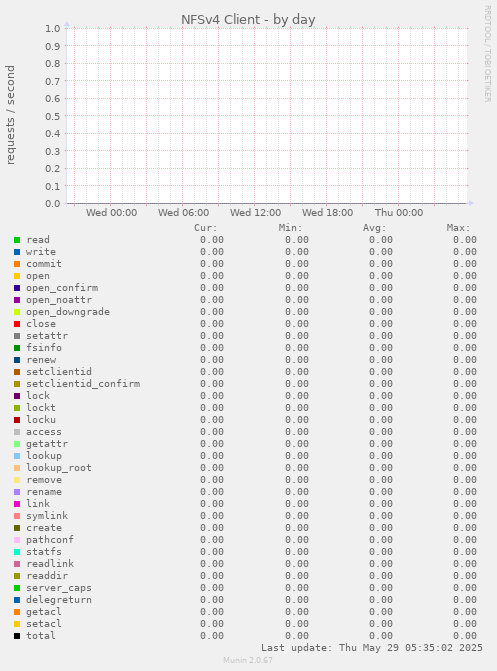Select the open_downgrade legend label
Image resolution: width=497 pixels, height=671 pixels.
68,312
